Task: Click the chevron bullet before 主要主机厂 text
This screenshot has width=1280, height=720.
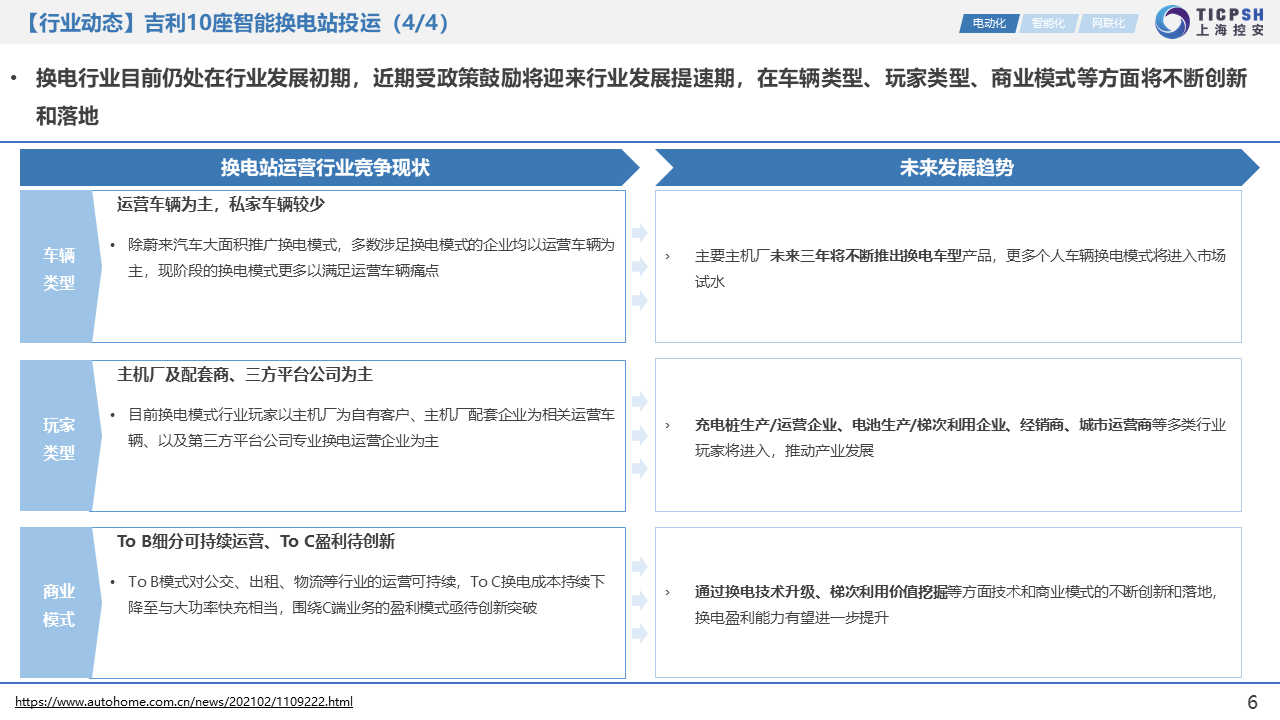Action: pyautogui.click(x=668, y=256)
